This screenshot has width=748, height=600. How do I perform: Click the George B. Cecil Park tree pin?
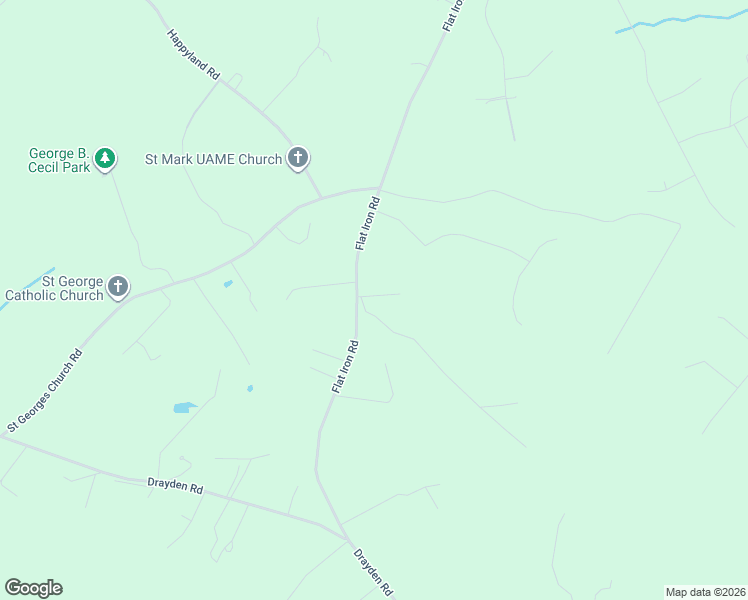tap(105, 159)
